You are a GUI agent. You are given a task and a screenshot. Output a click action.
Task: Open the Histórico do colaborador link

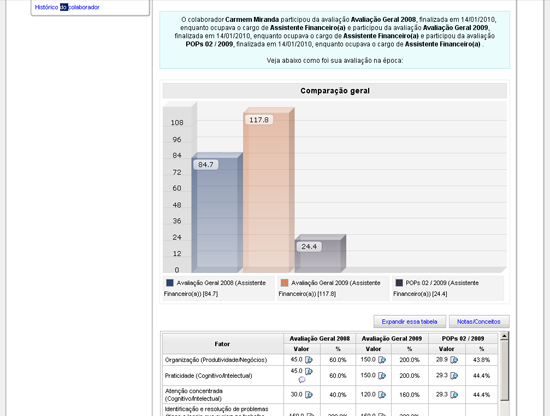pos(67,7)
